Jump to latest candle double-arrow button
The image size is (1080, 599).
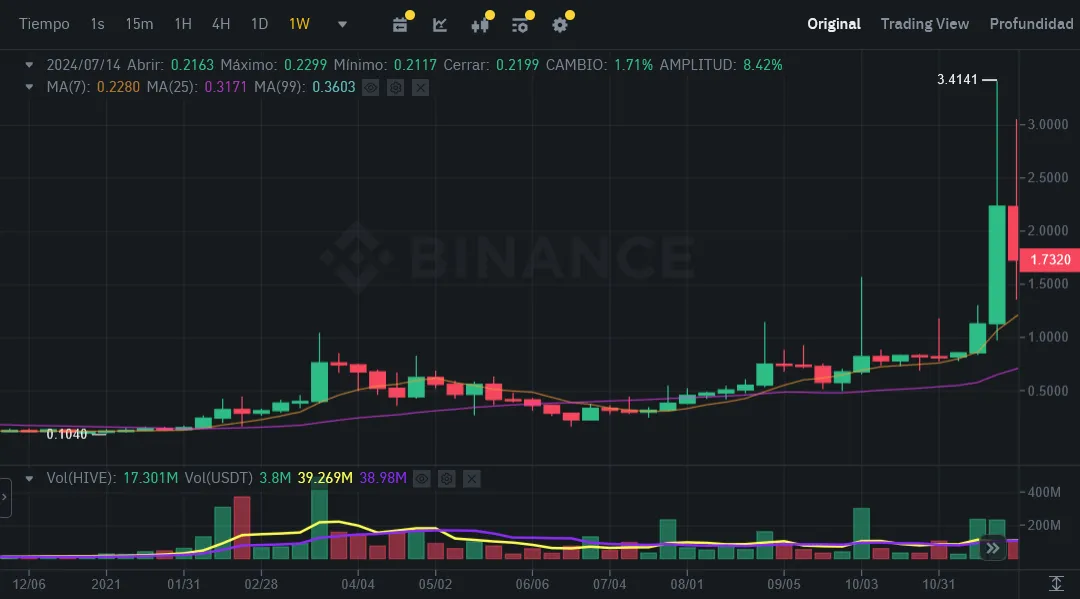click(x=993, y=549)
